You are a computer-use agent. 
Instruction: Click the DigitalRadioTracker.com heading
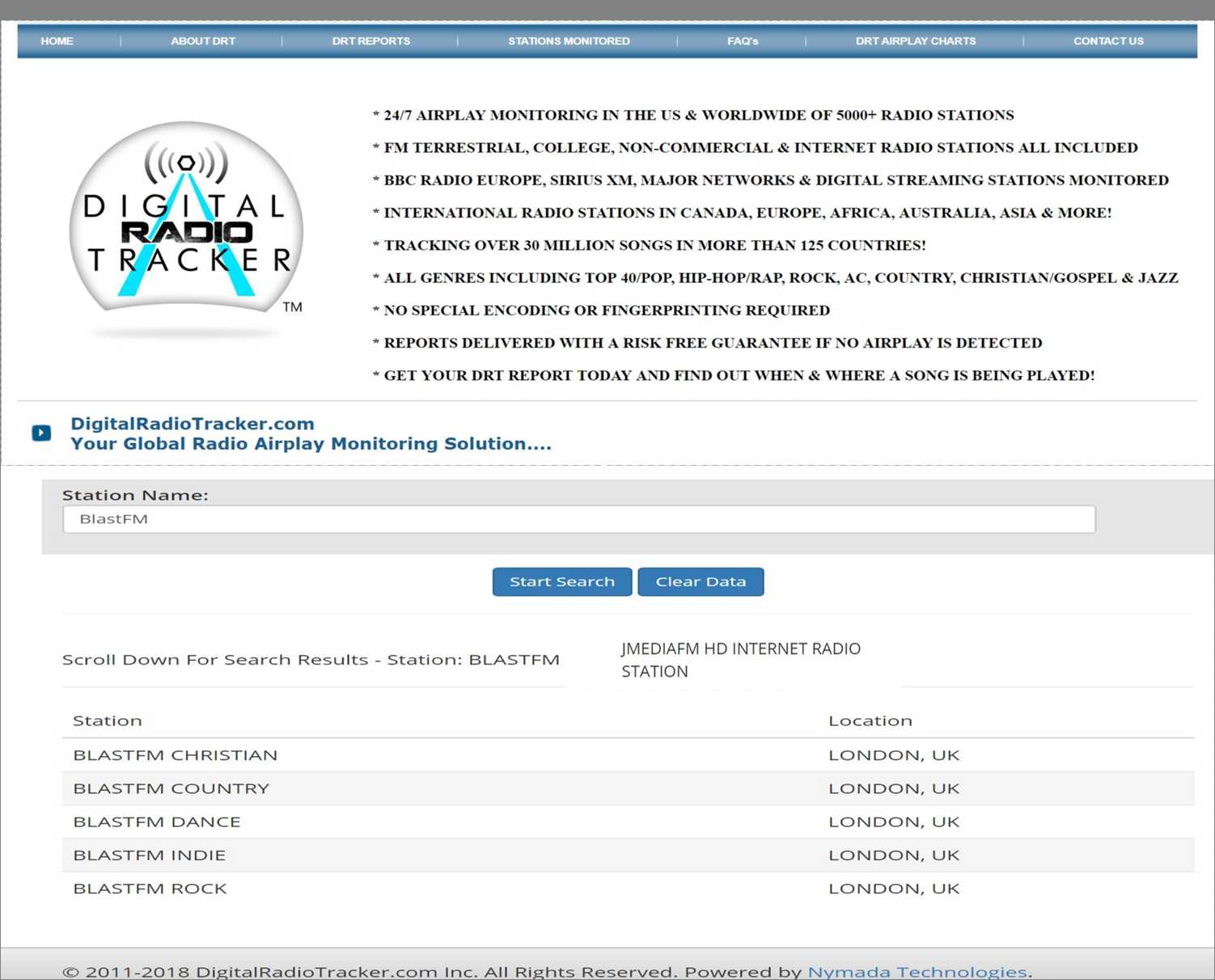point(193,424)
